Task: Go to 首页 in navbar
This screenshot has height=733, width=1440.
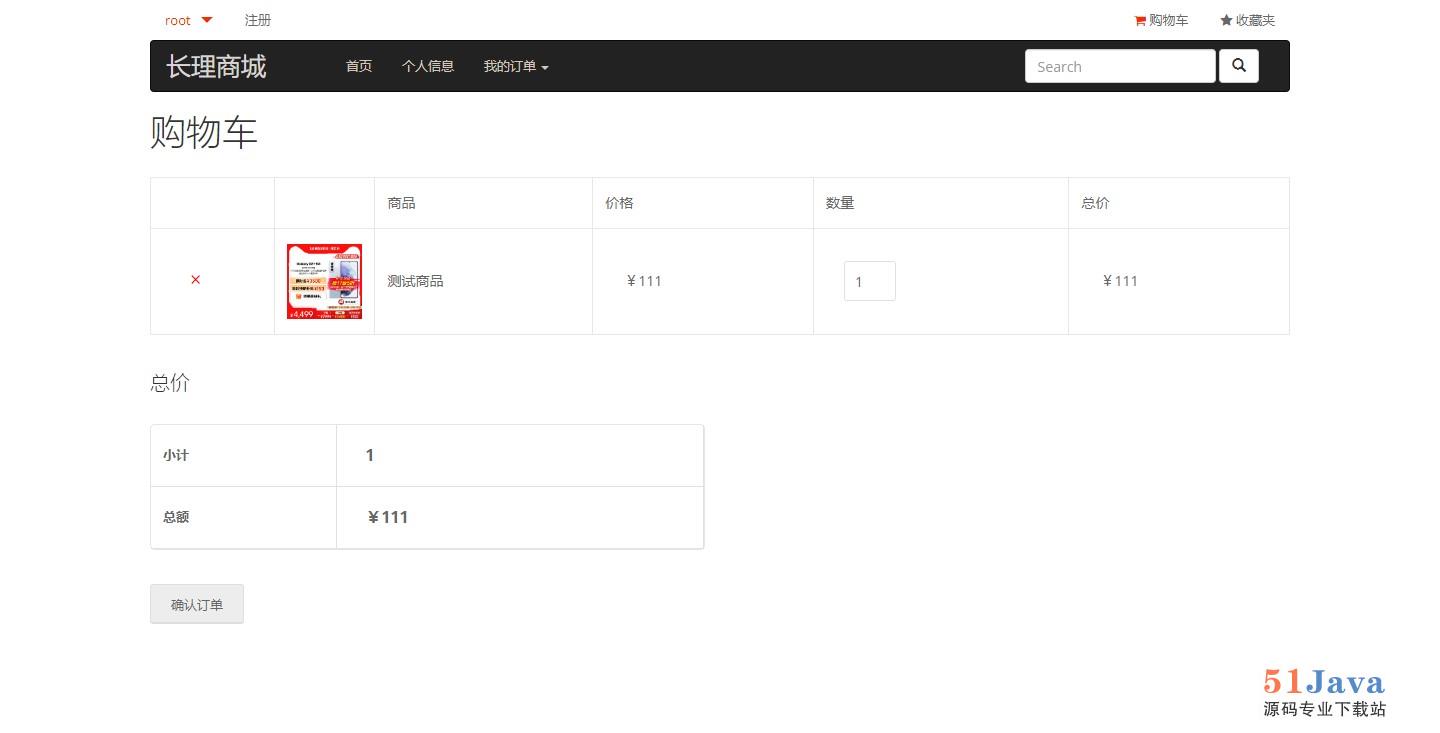Action: click(x=359, y=66)
